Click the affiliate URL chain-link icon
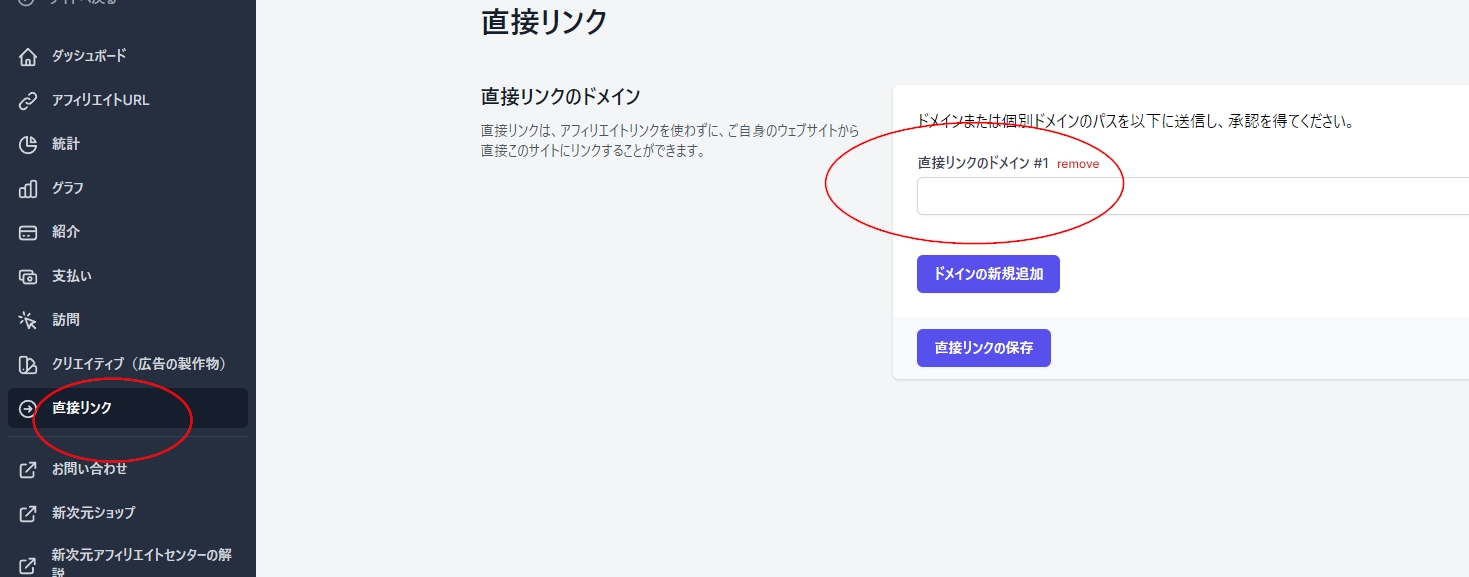This screenshot has width=1469, height=577. pyautogui.click(x=28, y=100)
